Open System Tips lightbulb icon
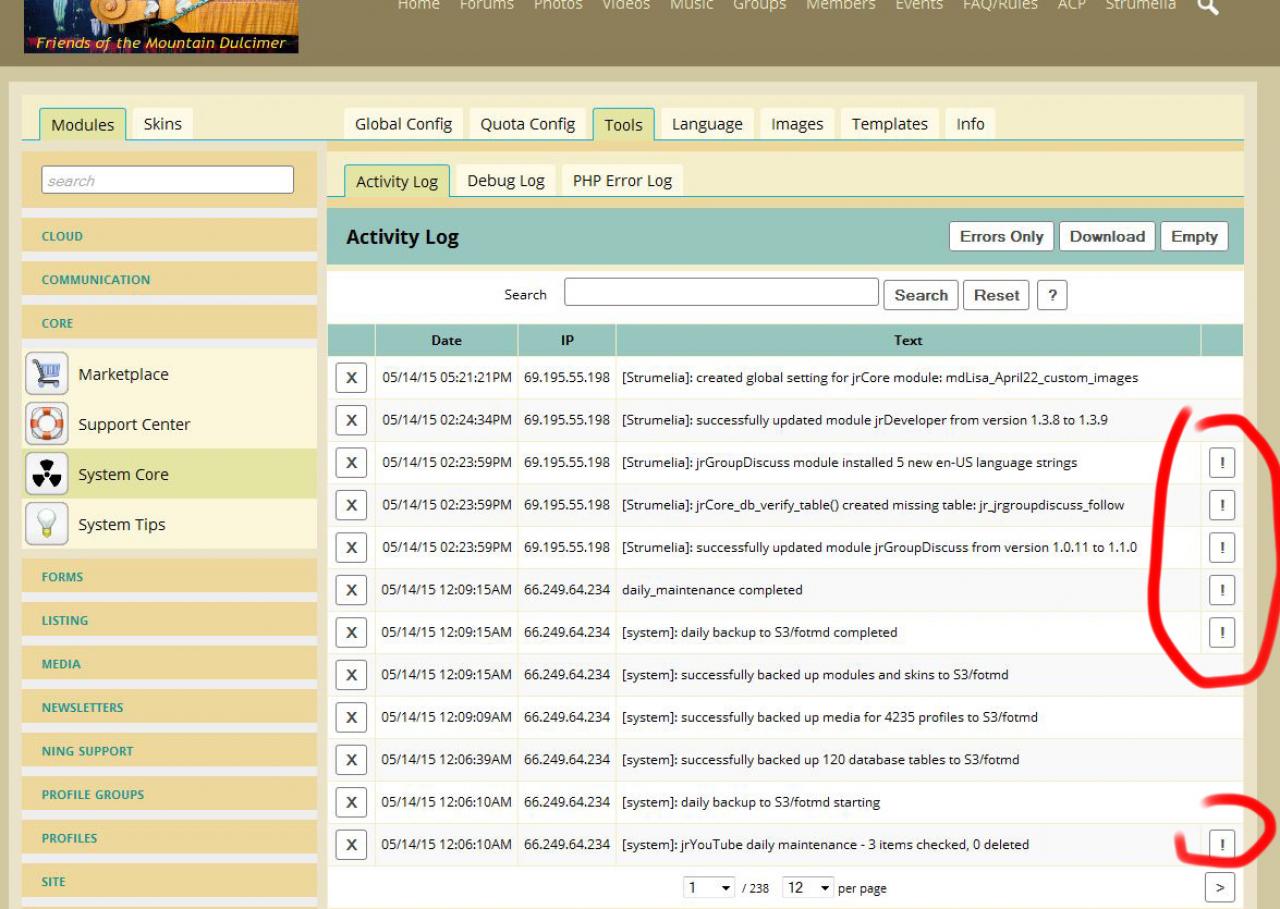The image size is (1280, 909). tap(47, 524)
